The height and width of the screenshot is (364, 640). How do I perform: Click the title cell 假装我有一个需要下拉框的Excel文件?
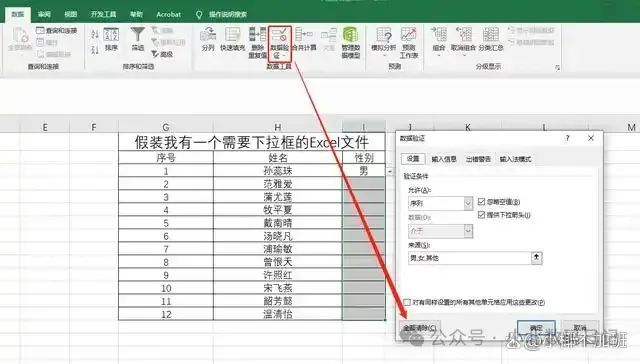tap(252, 142)
